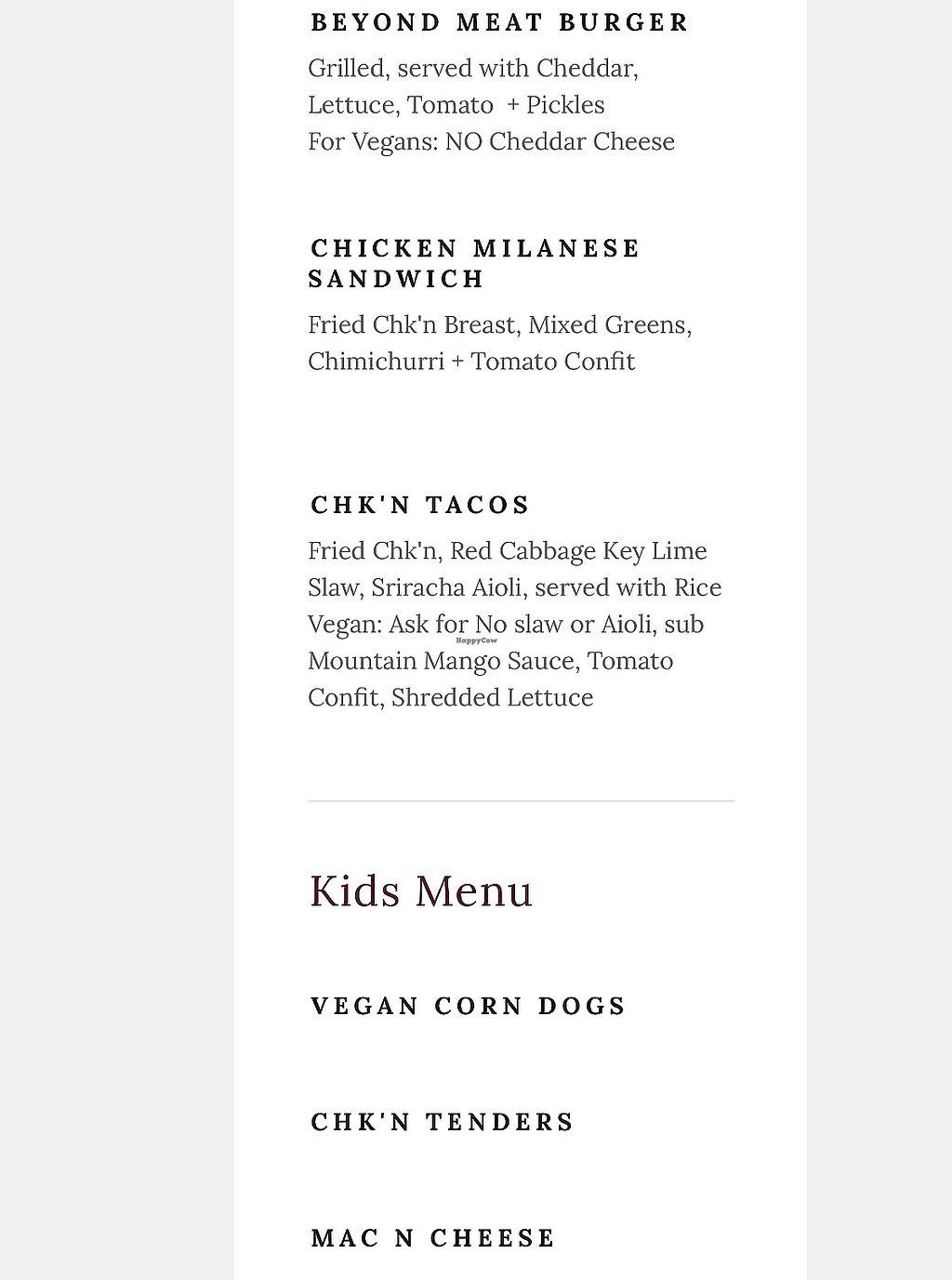This screenshot has height=1280, width=952.
Task: Select the 'Confit, Shredded Lettuce' text
Action: coord(450,697)
